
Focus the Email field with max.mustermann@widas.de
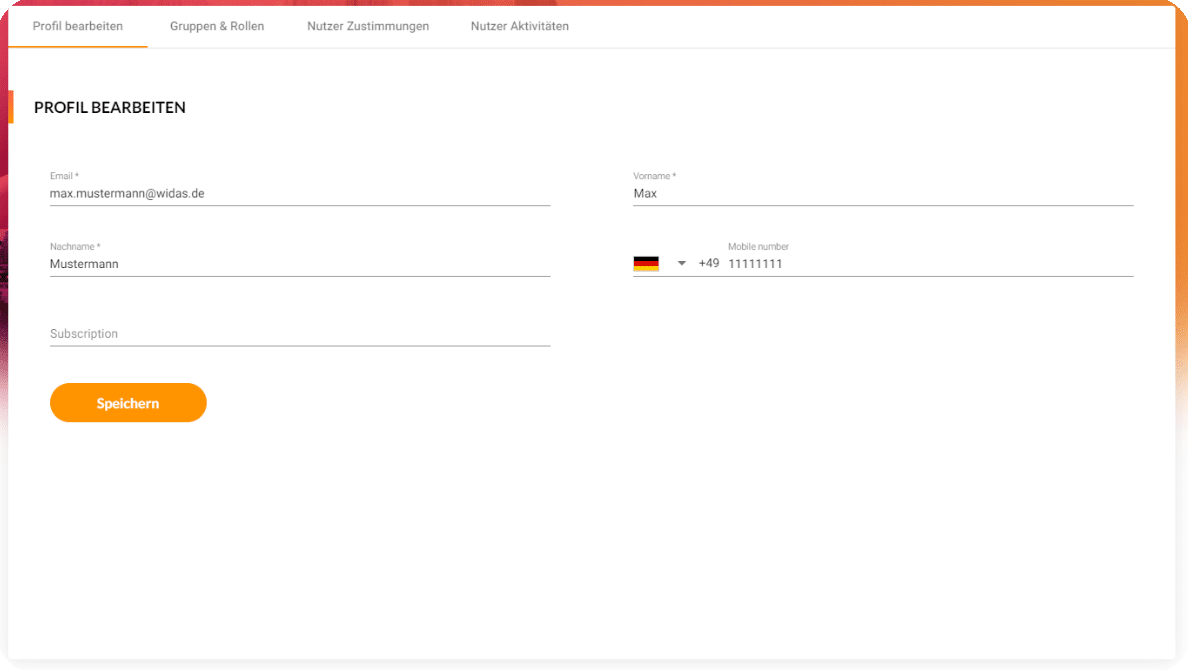[300, 194]
